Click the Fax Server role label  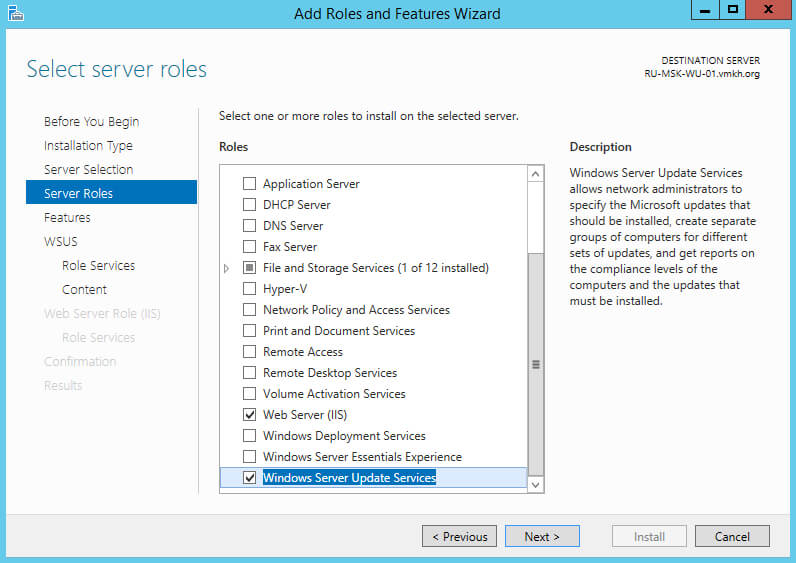(290, 247)
